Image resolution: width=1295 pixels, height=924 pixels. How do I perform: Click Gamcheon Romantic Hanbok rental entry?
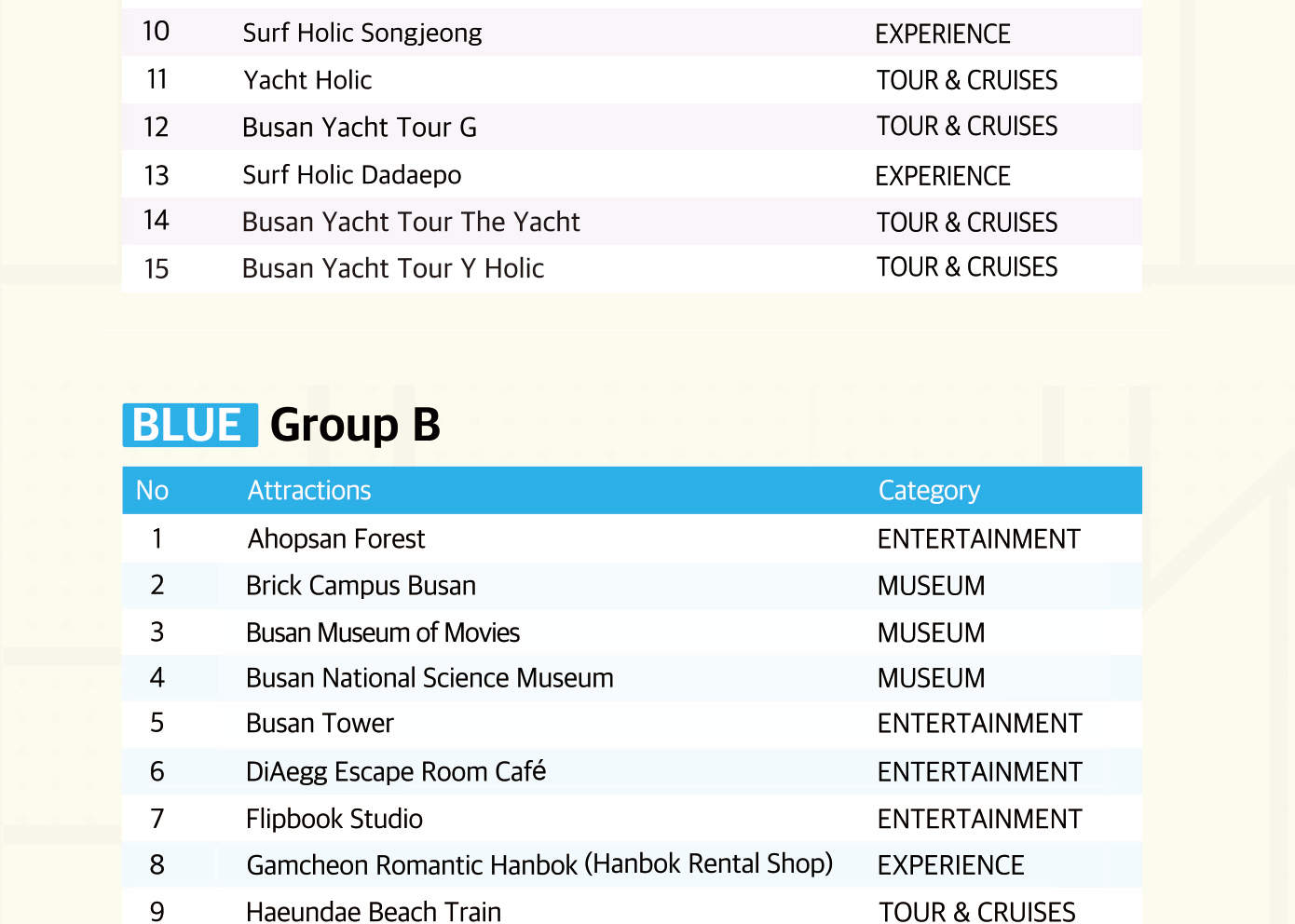(539, 864)
